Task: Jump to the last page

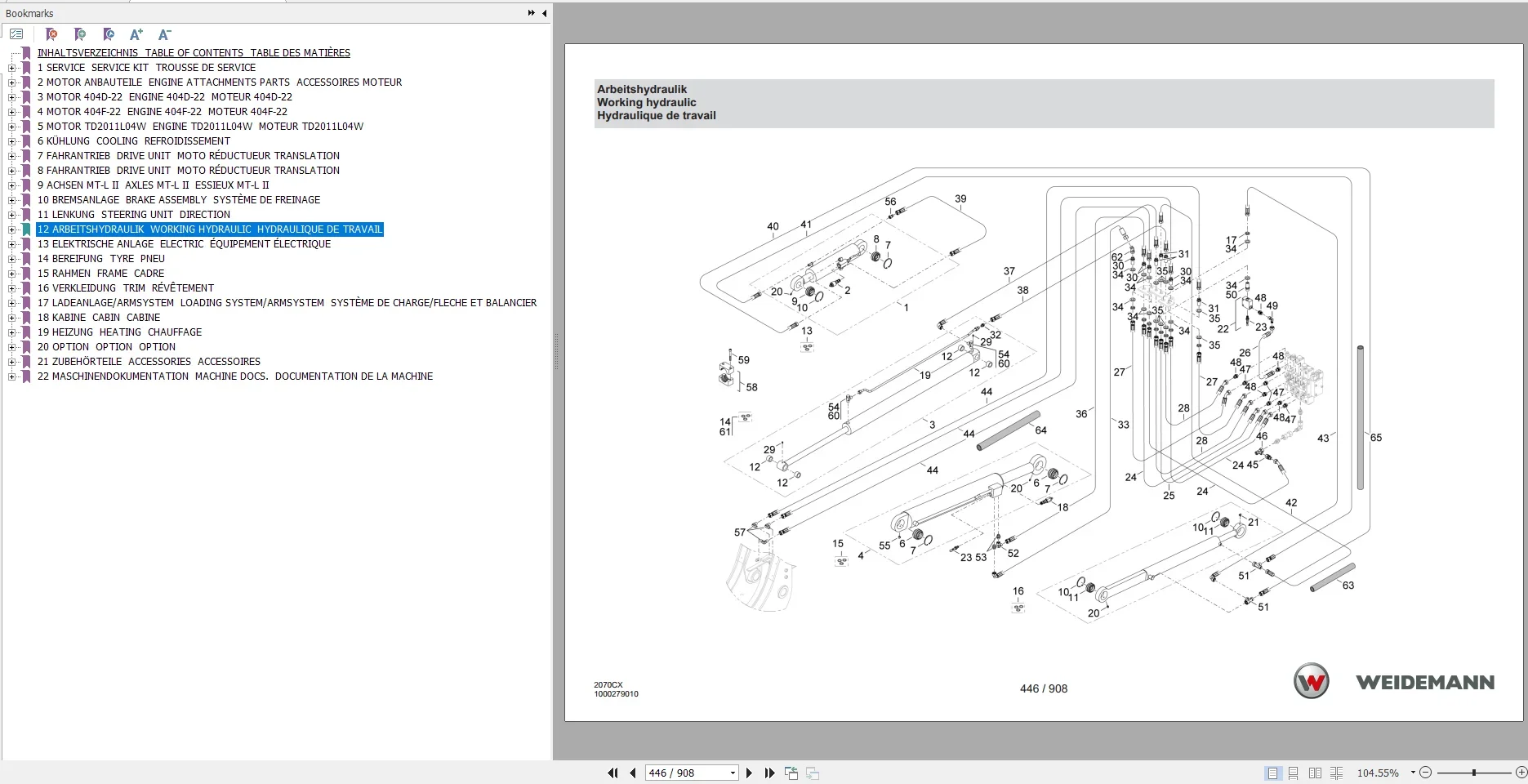Action: pos(768,773)
